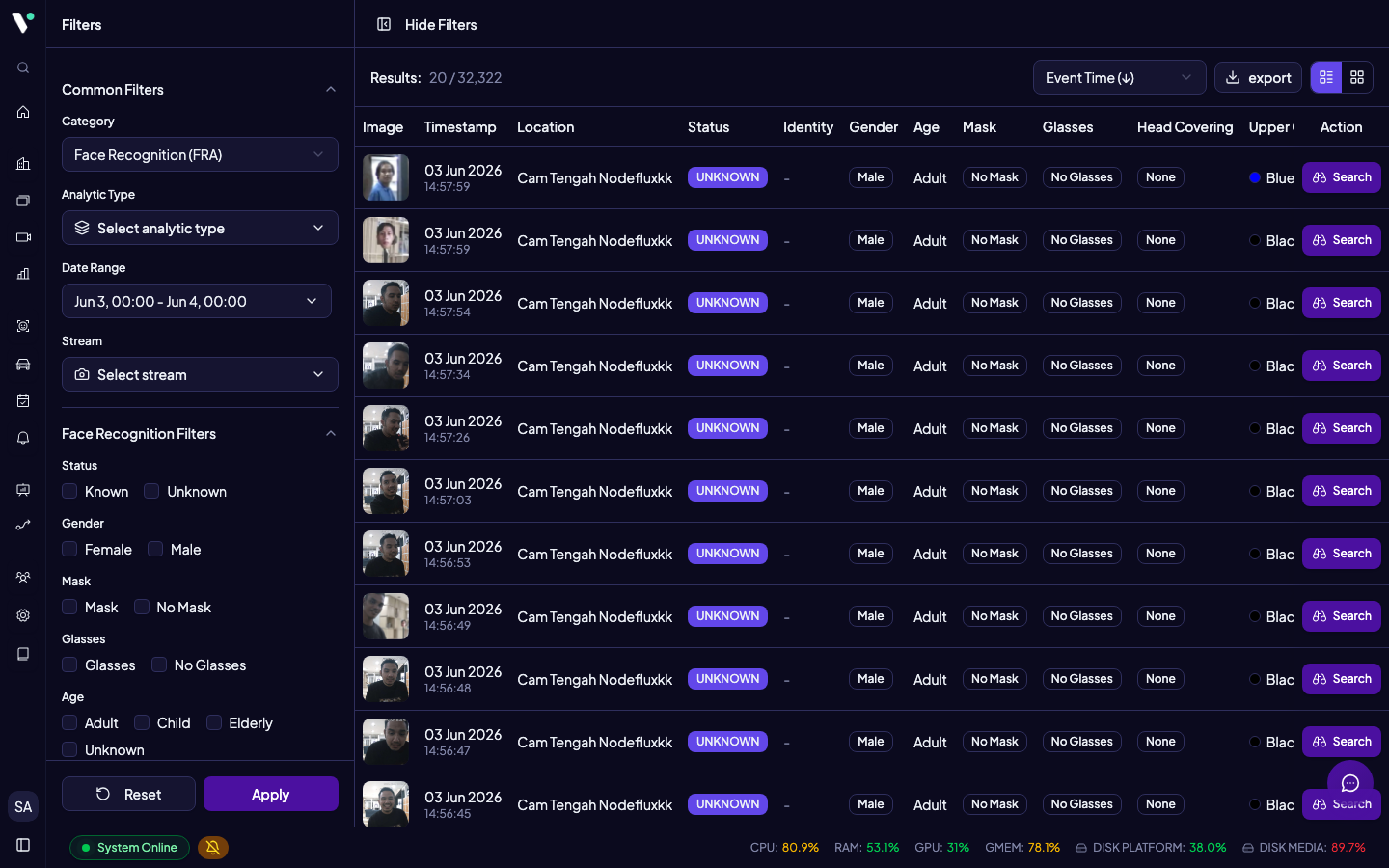Click the Reset filters button
The height and width of the screenshot is (868, 1389).
(x=128, y=794)
